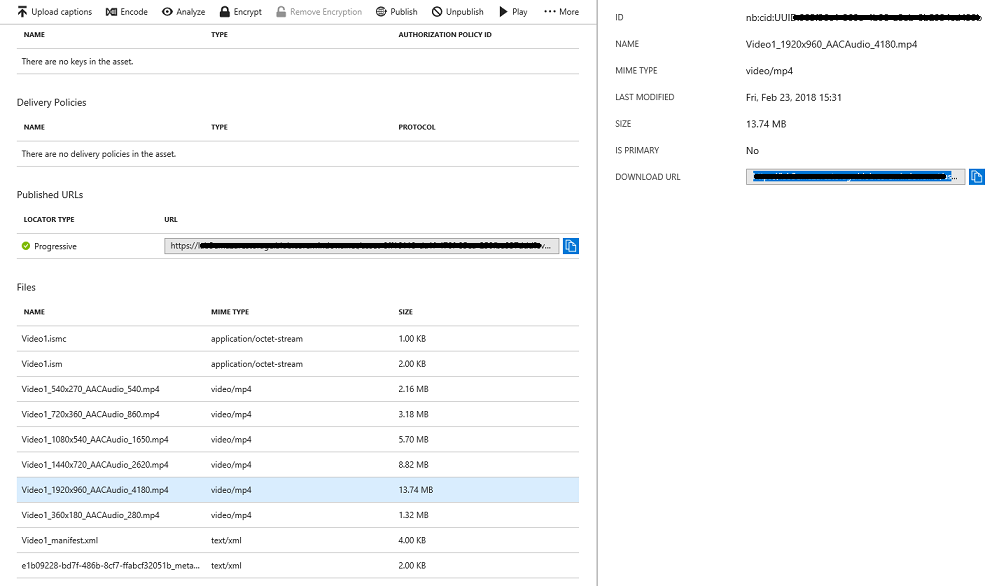Click the green checkmark on the Progressive locator
Viewport: 1006px width, 586px height.
tap(24, 245)
